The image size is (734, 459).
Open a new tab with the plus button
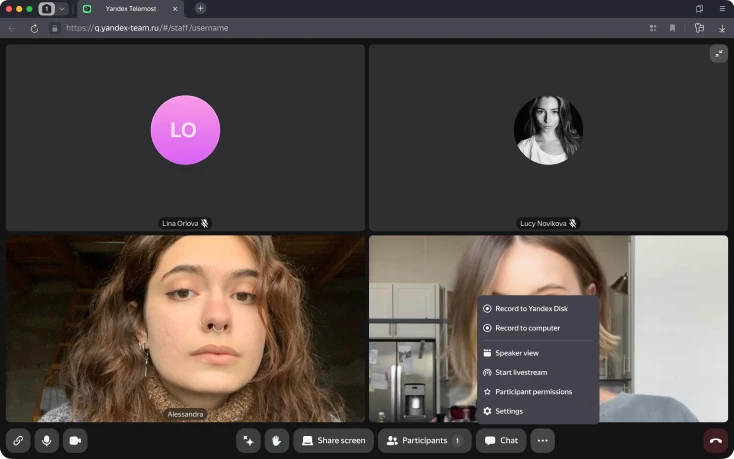[x=200, y=8]
